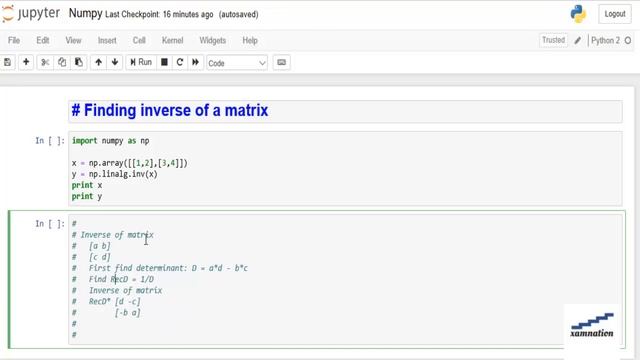Open the Cell menu
The width and height of the screenshot is (640, 360).
point(139,40)
